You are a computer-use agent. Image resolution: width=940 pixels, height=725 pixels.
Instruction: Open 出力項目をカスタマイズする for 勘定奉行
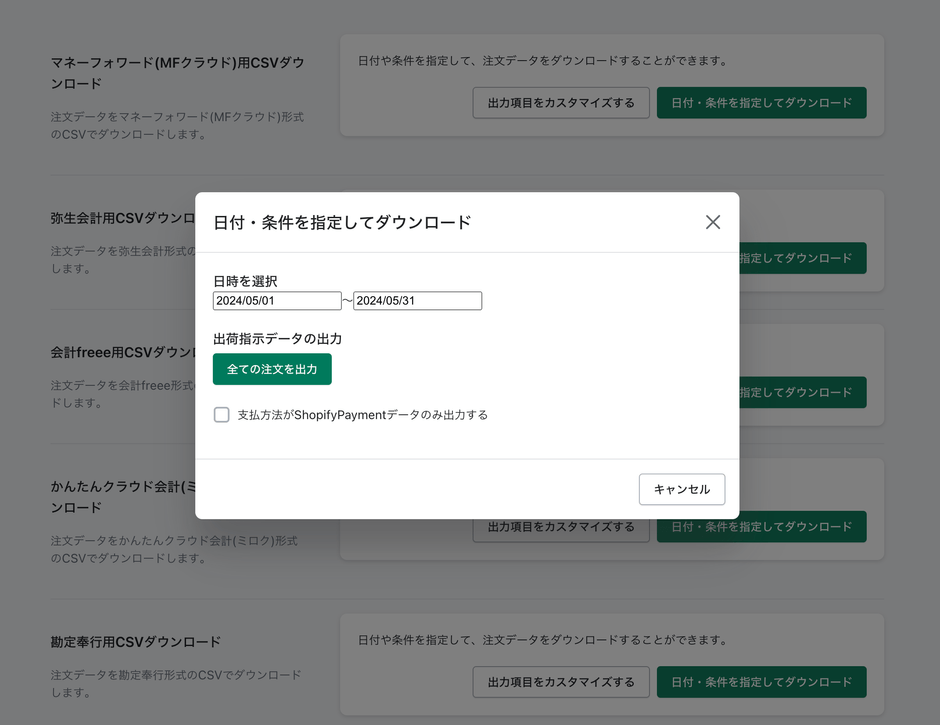[x=560, y=682]
